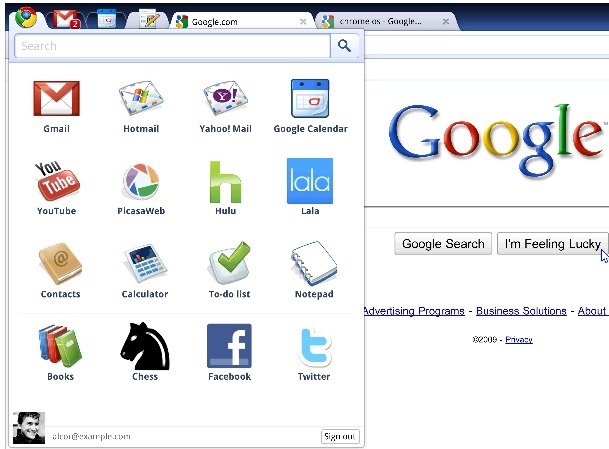This screenshot has height=449, width=609.
Task: Launch Hotmail from the app grid
Action: point(141,98)
